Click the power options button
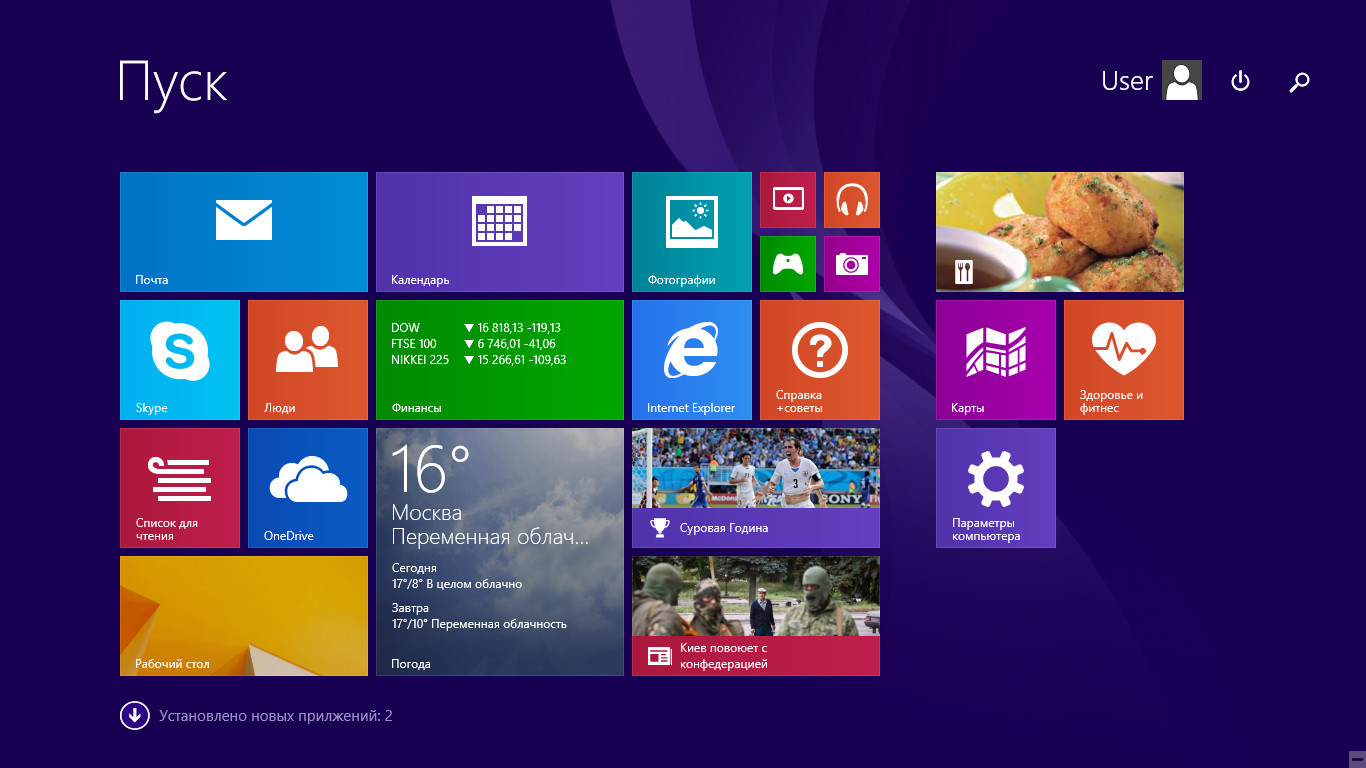 [1240, 81]
